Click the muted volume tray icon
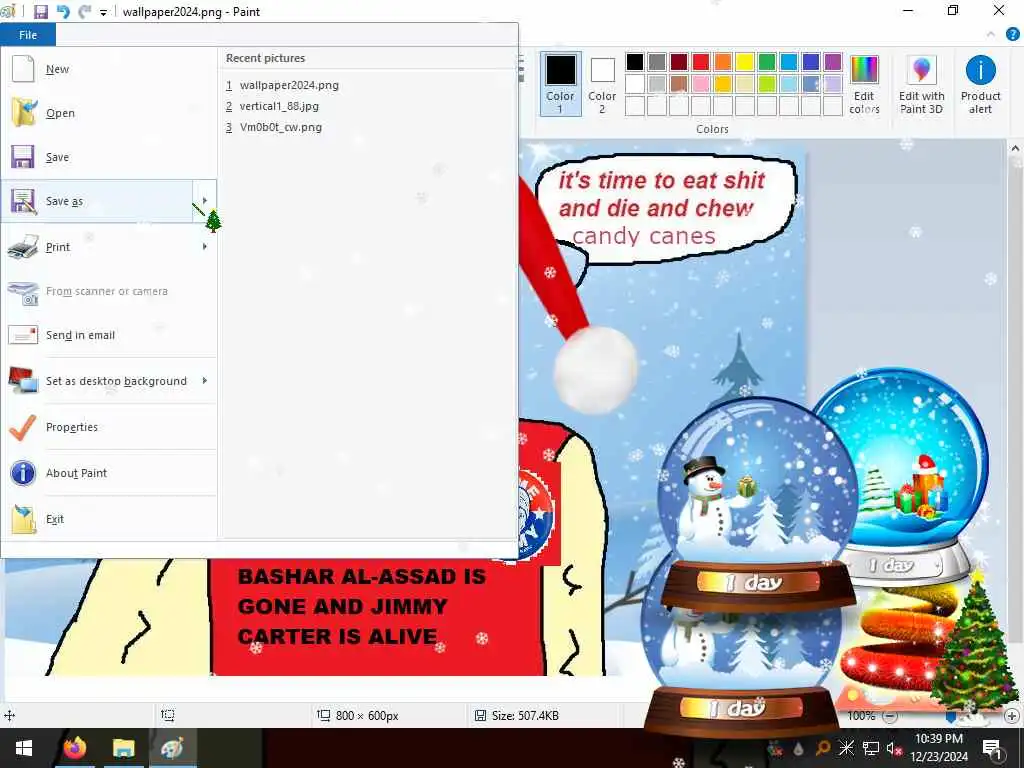 (x=893, y=748)
